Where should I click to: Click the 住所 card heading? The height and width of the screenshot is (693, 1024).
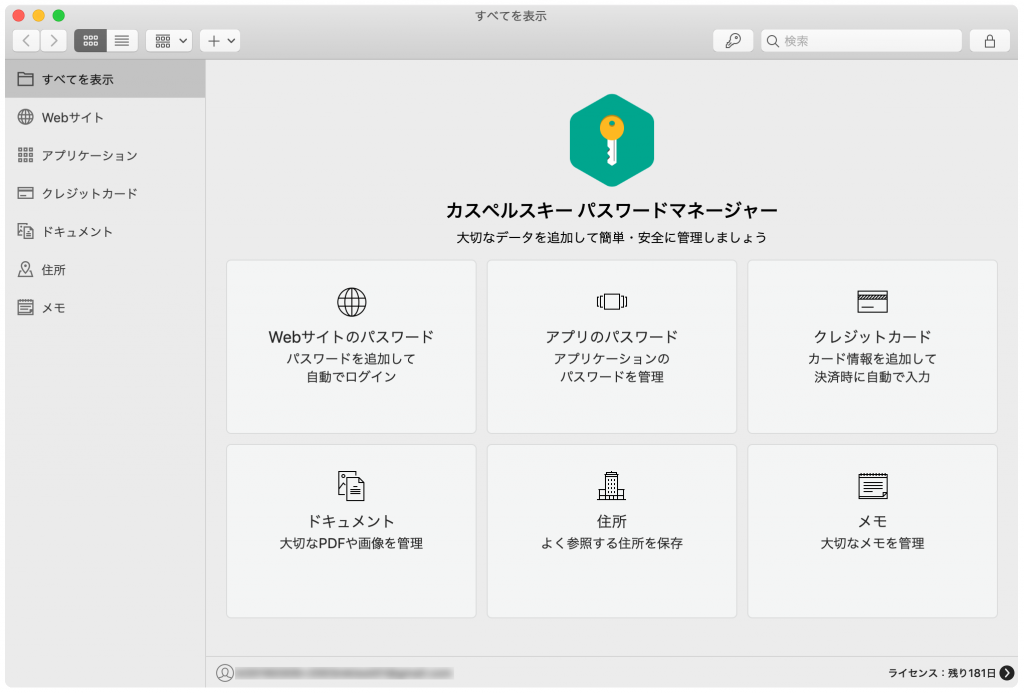[612, 521]
